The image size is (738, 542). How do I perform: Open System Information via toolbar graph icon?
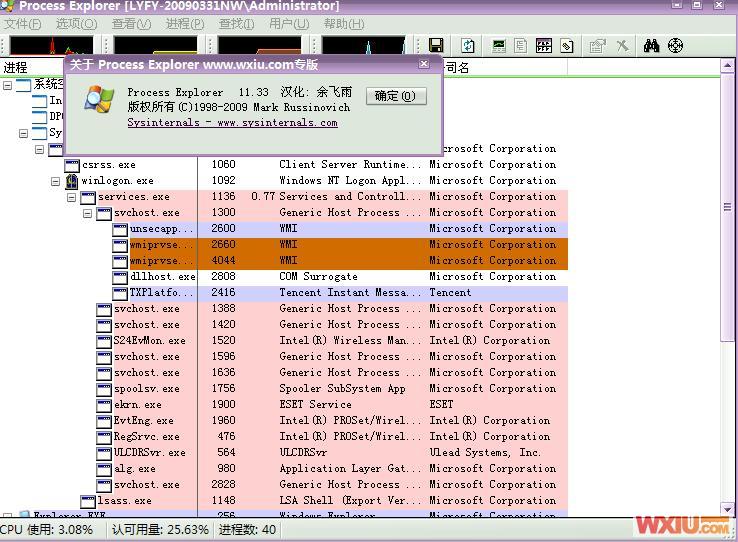(498, 46)
